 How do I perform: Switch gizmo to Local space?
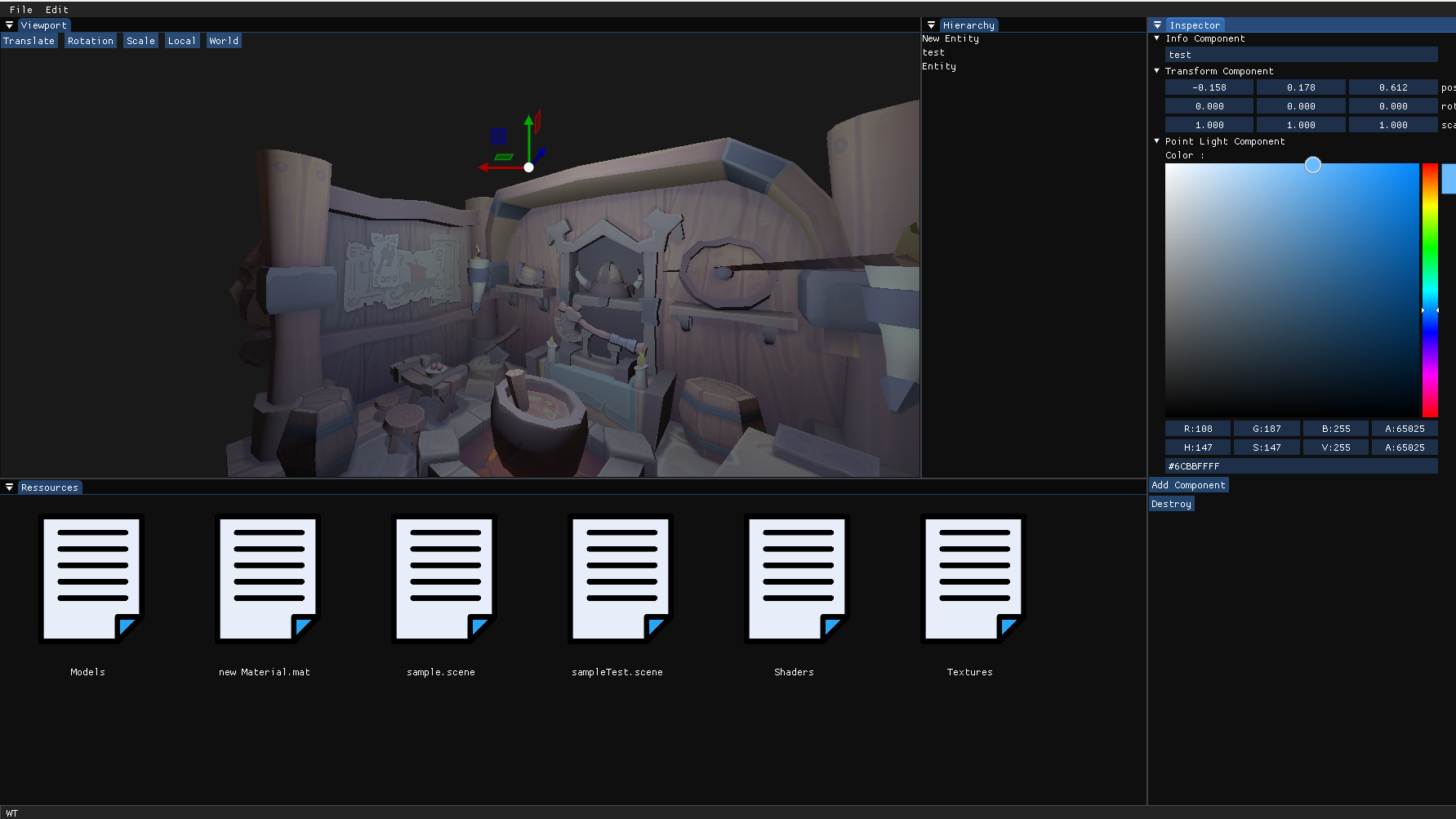click(181, 41)
